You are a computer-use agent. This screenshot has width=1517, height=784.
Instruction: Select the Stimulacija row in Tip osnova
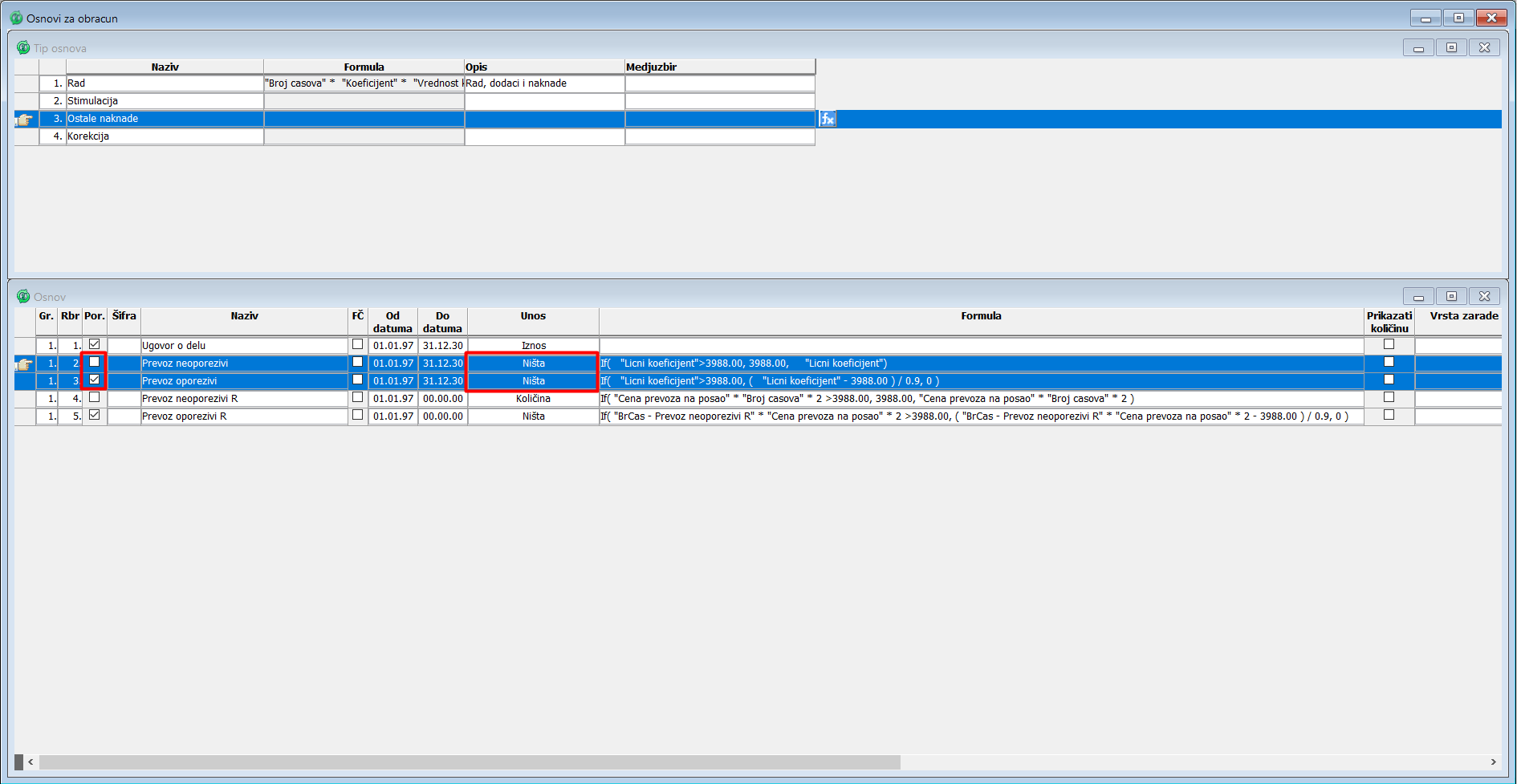coord(165,101)
